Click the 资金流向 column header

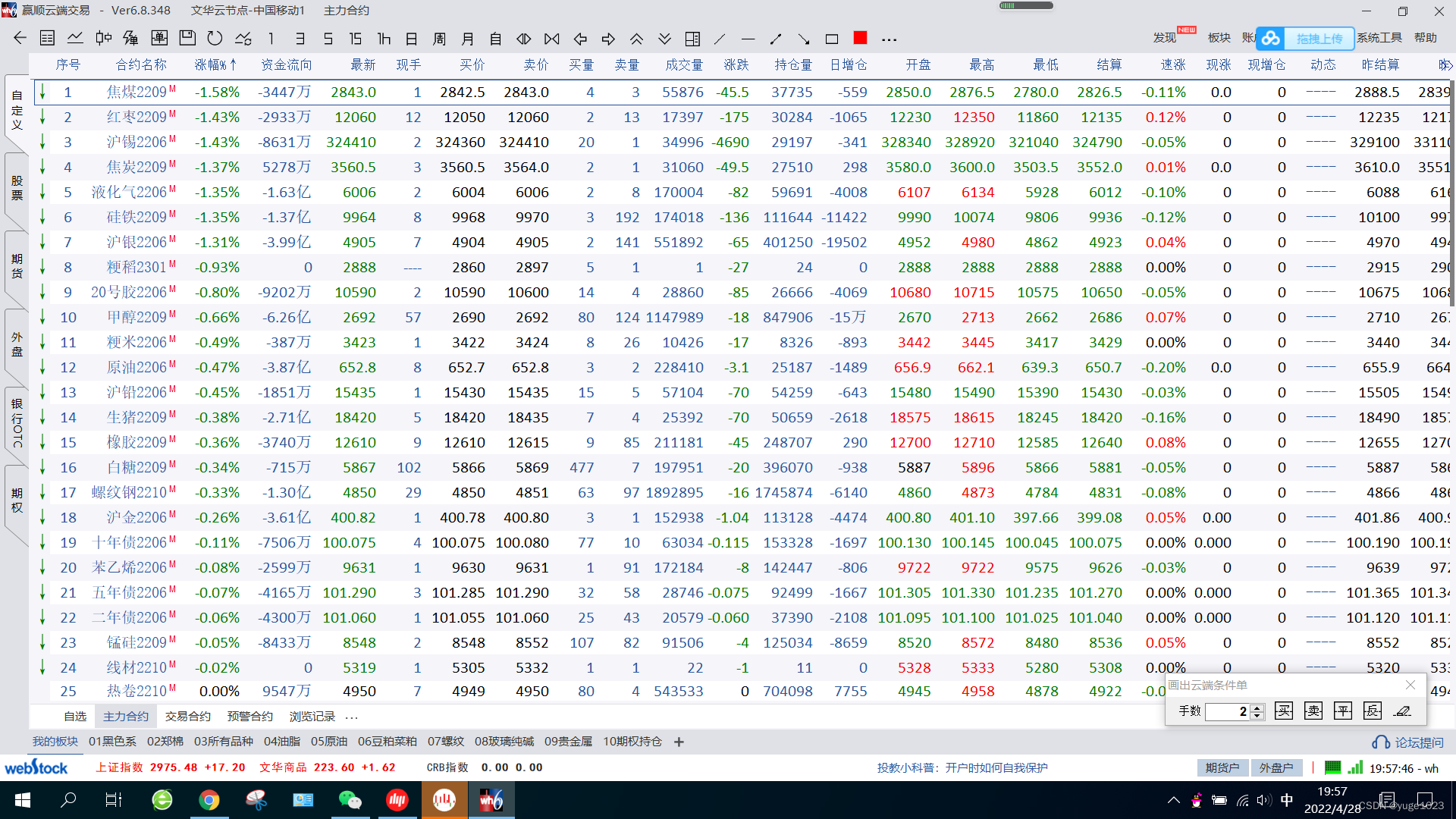(286, 64)
